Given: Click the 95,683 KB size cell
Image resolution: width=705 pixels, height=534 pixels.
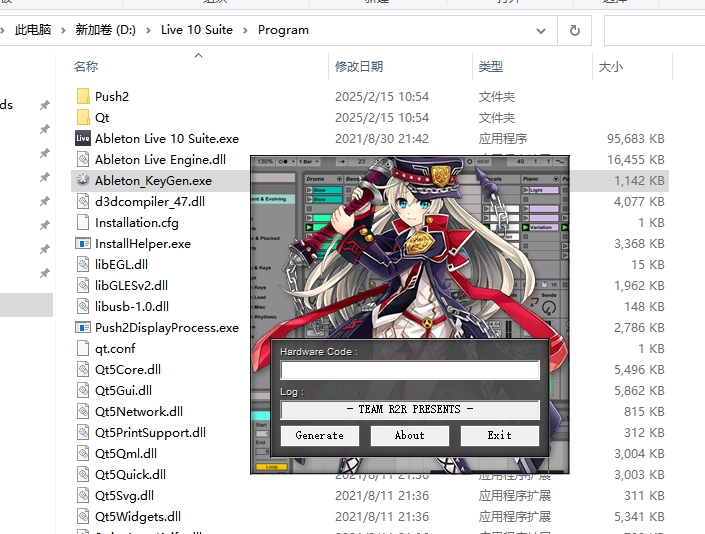Looking at the screenshot, I should coord(636,138).
